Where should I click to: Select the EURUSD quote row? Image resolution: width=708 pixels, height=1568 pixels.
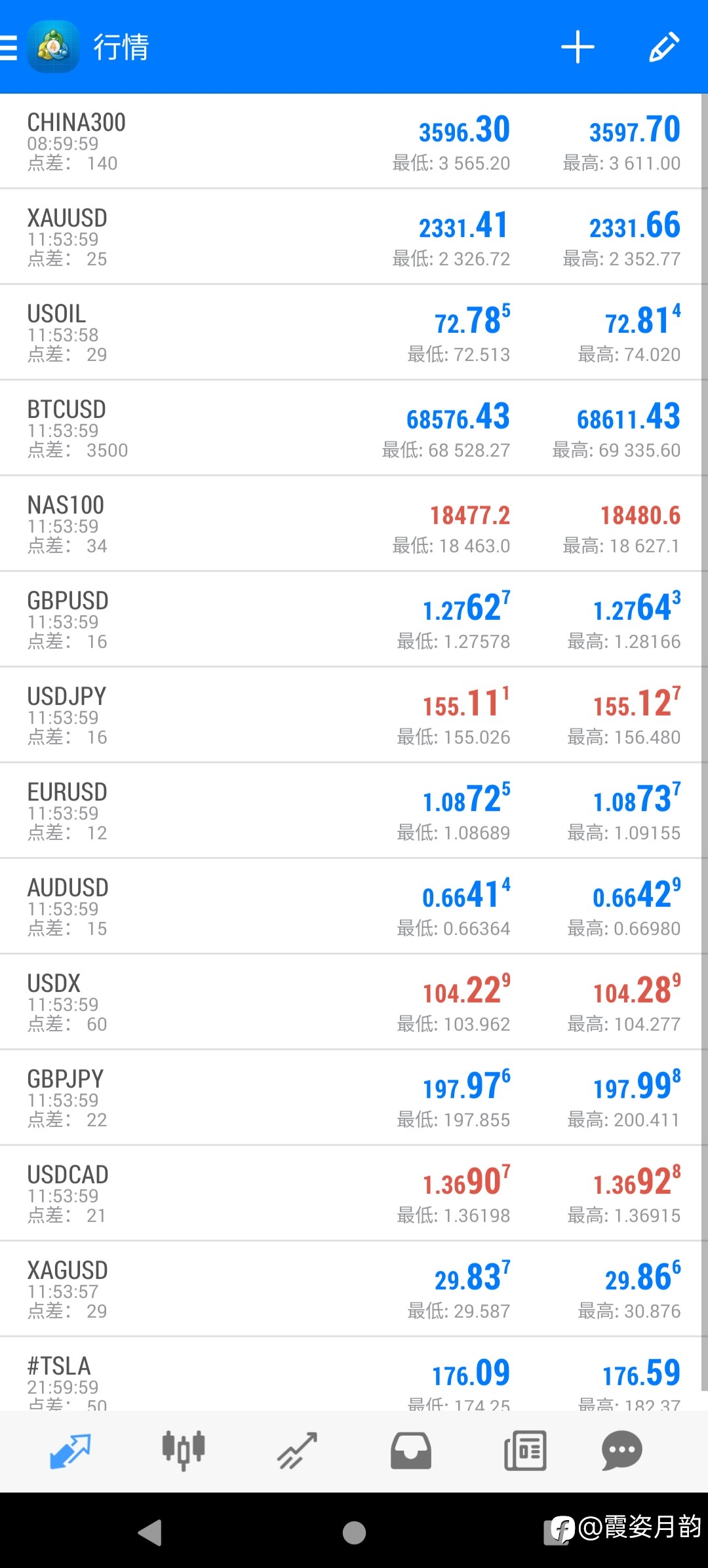click(351, 811)
